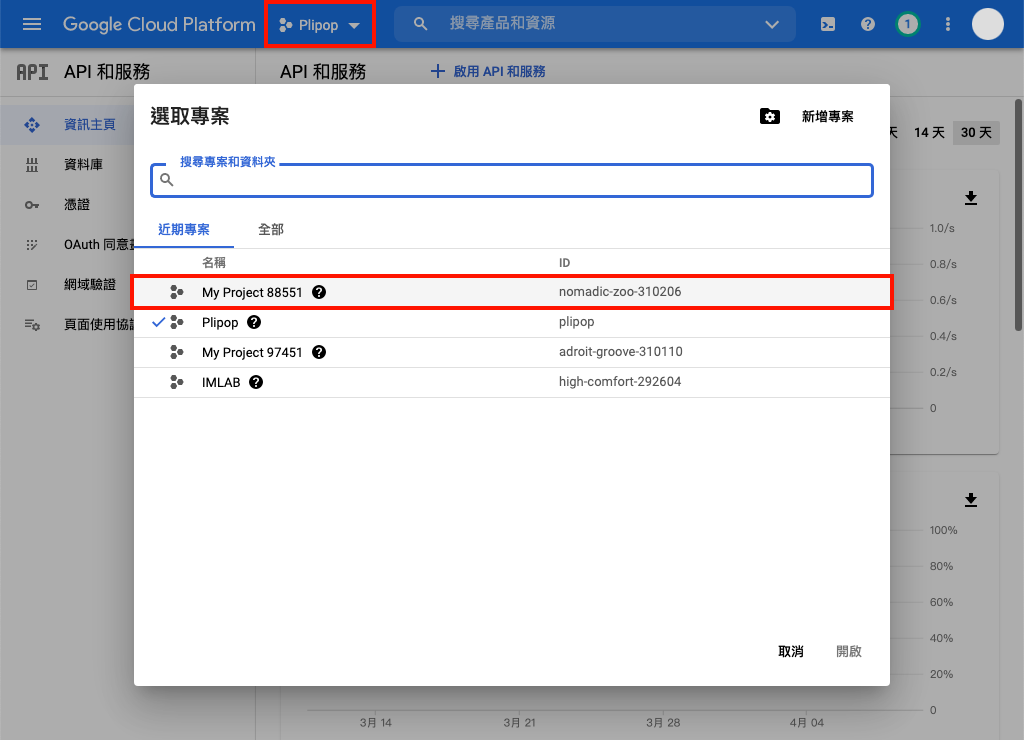Select the Plipop project name

click(x=220, y=323)
